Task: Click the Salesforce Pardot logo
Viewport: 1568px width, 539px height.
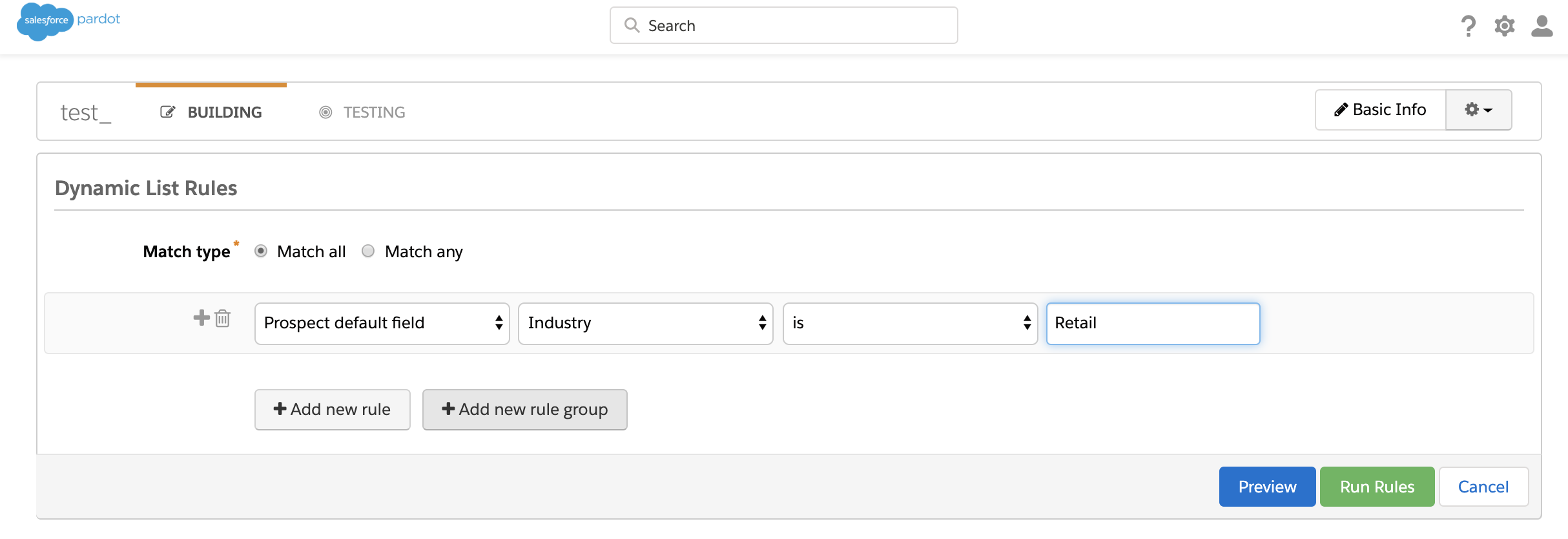Action: 68,21
